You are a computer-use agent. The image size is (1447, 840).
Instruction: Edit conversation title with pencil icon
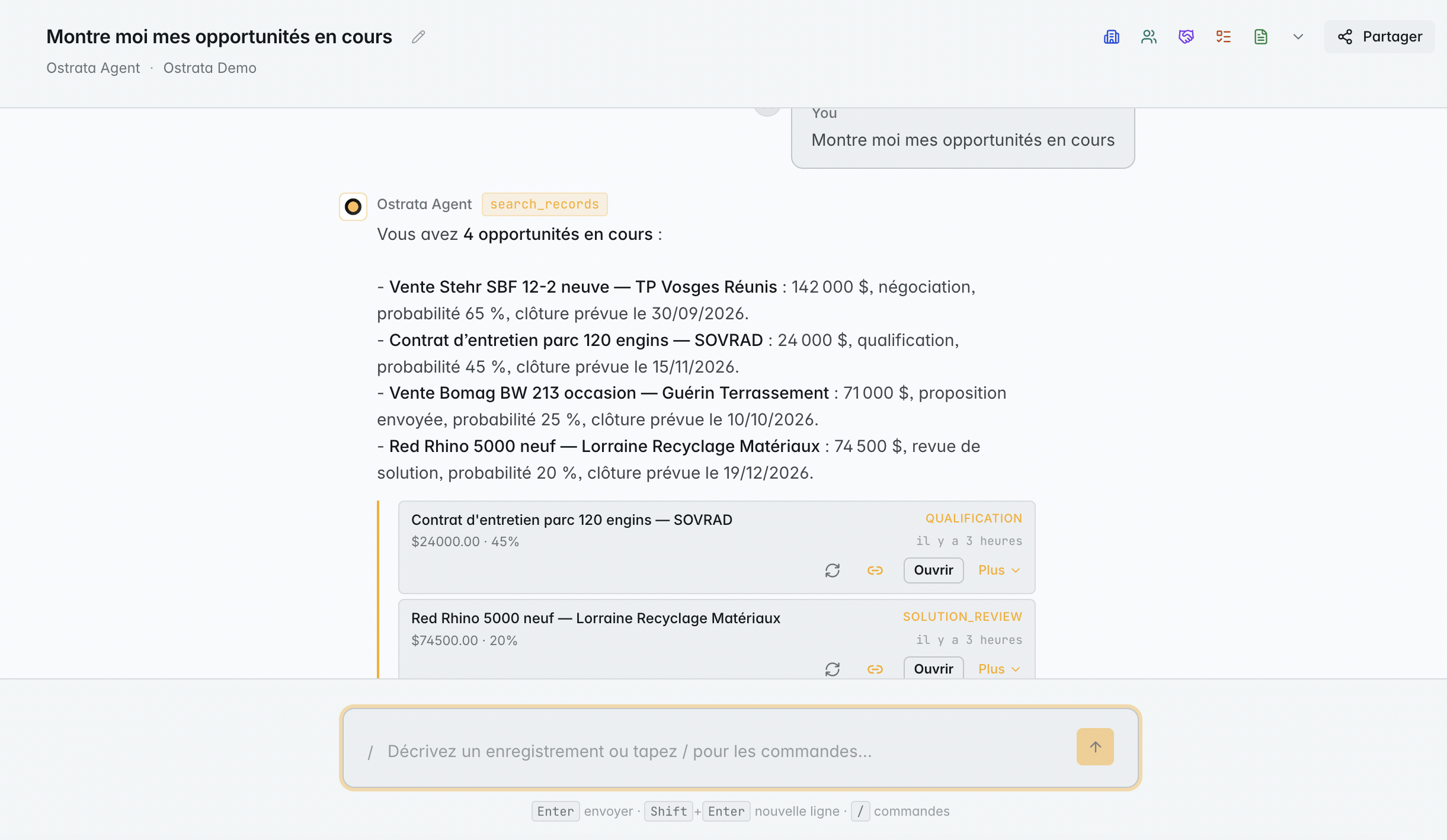tap(418, 37)
